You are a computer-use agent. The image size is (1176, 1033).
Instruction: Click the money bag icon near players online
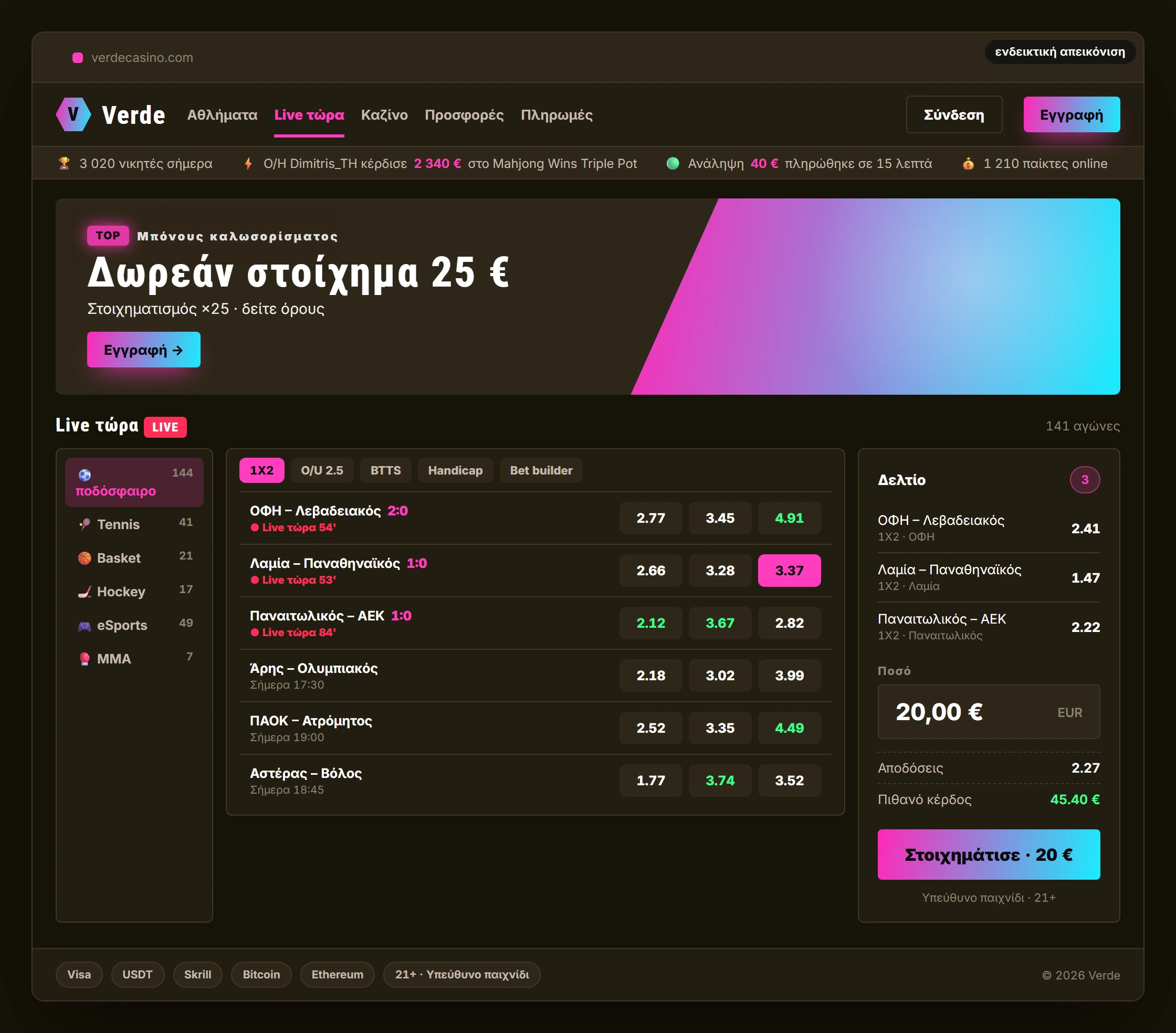point(968,163)
